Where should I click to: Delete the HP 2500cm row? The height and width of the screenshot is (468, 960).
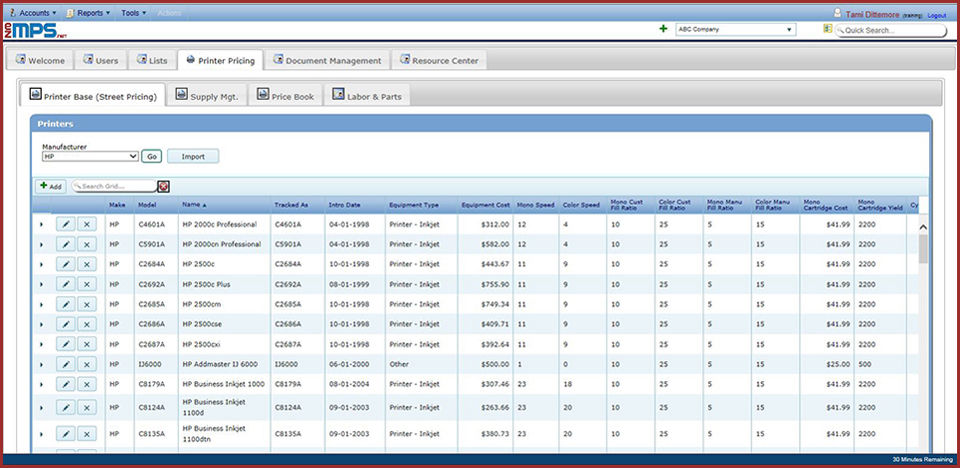coord(86,304)
